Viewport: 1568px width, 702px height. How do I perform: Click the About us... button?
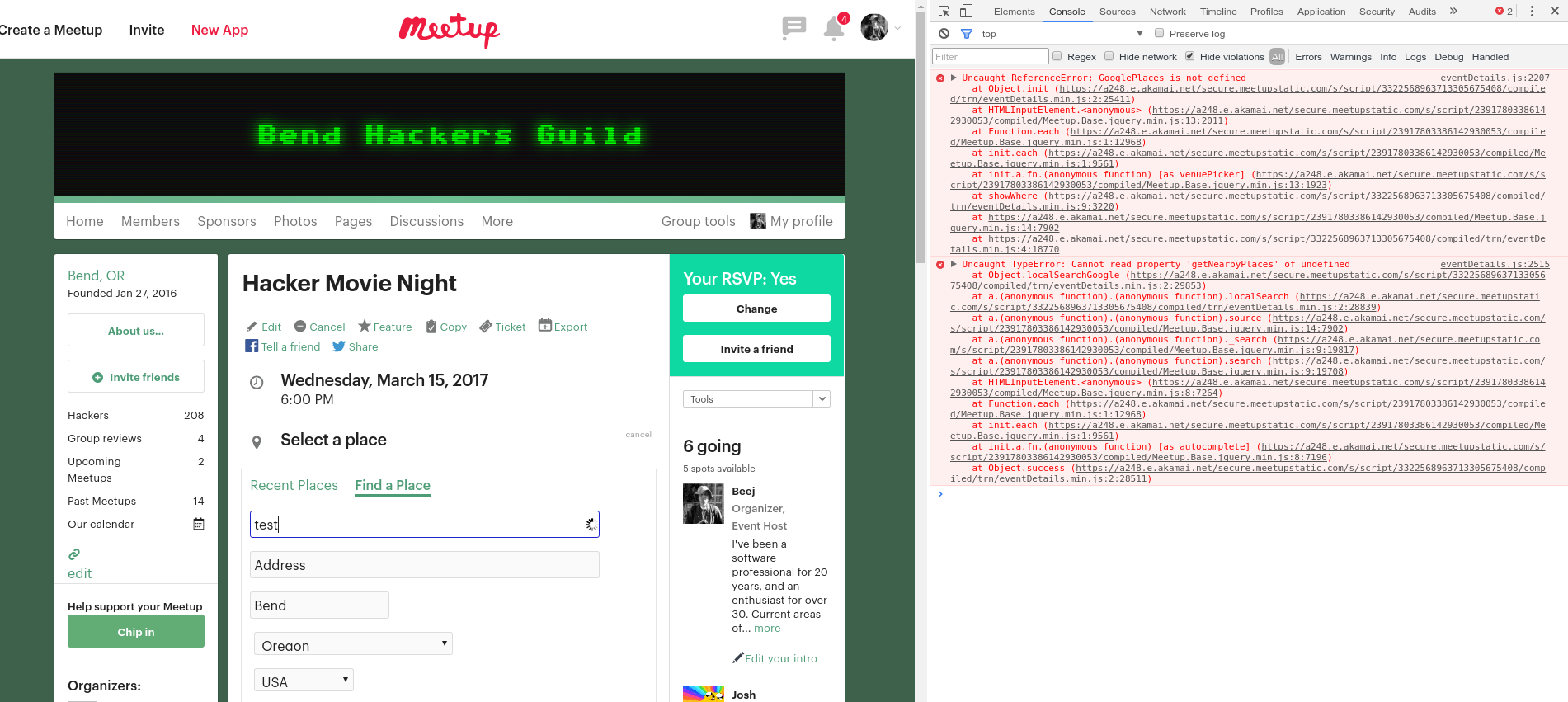click(x=136, y=331)
